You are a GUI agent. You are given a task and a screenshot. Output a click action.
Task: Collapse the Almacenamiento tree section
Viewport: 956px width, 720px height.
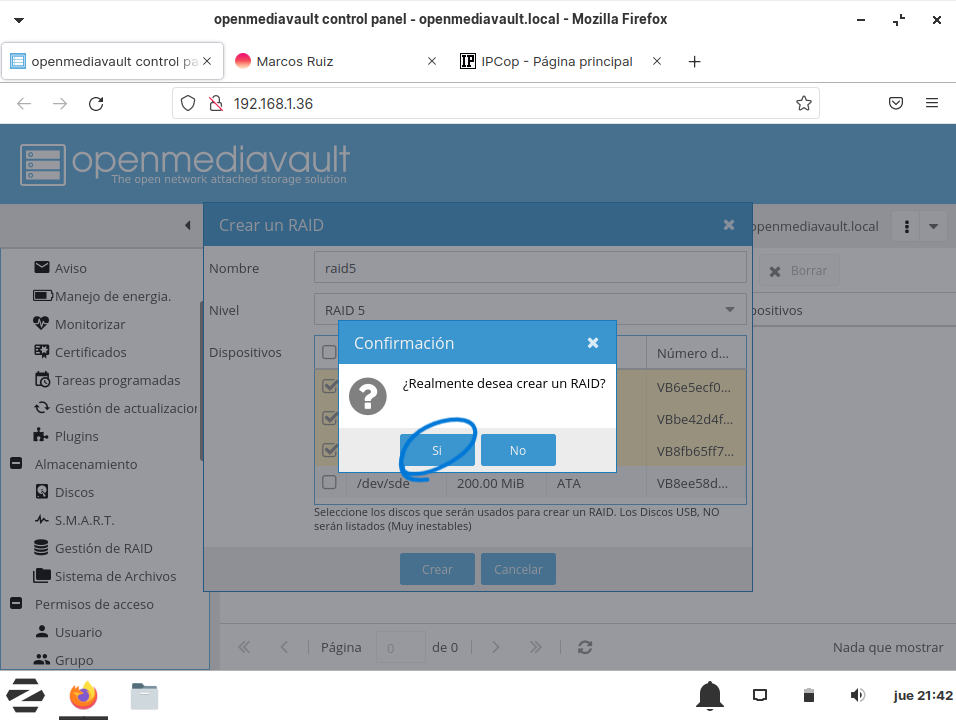[x=17, y=464]
